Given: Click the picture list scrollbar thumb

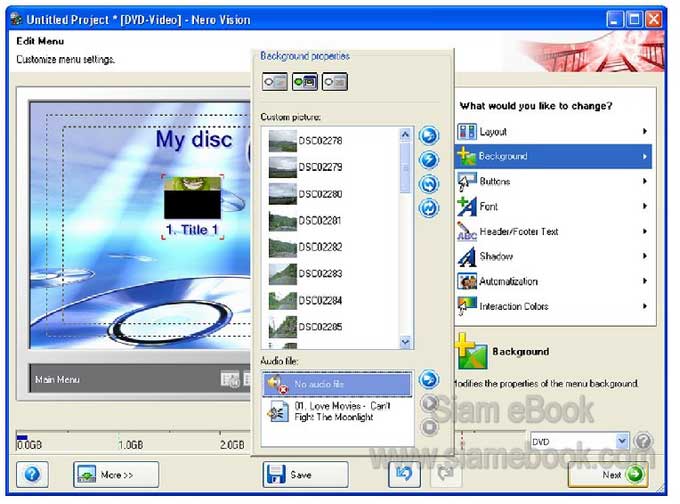Looking at the screenshot, I should pos(405,167).
